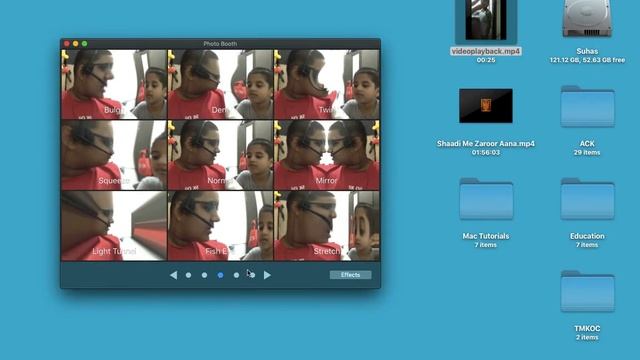
Task: Click the TMKOC folder name label
Action: (587, 329)
